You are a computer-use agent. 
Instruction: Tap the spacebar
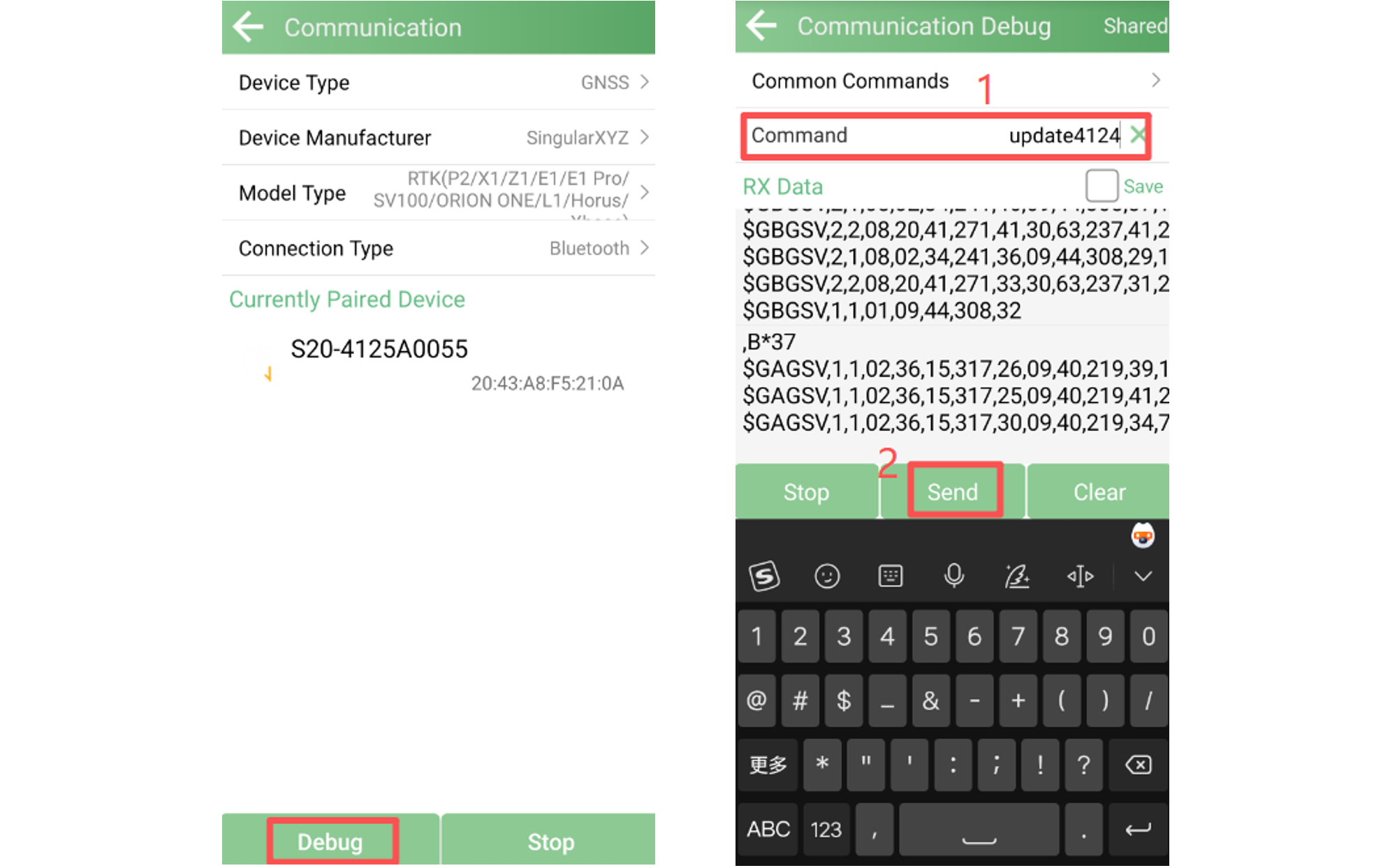[x=979, y=829]
